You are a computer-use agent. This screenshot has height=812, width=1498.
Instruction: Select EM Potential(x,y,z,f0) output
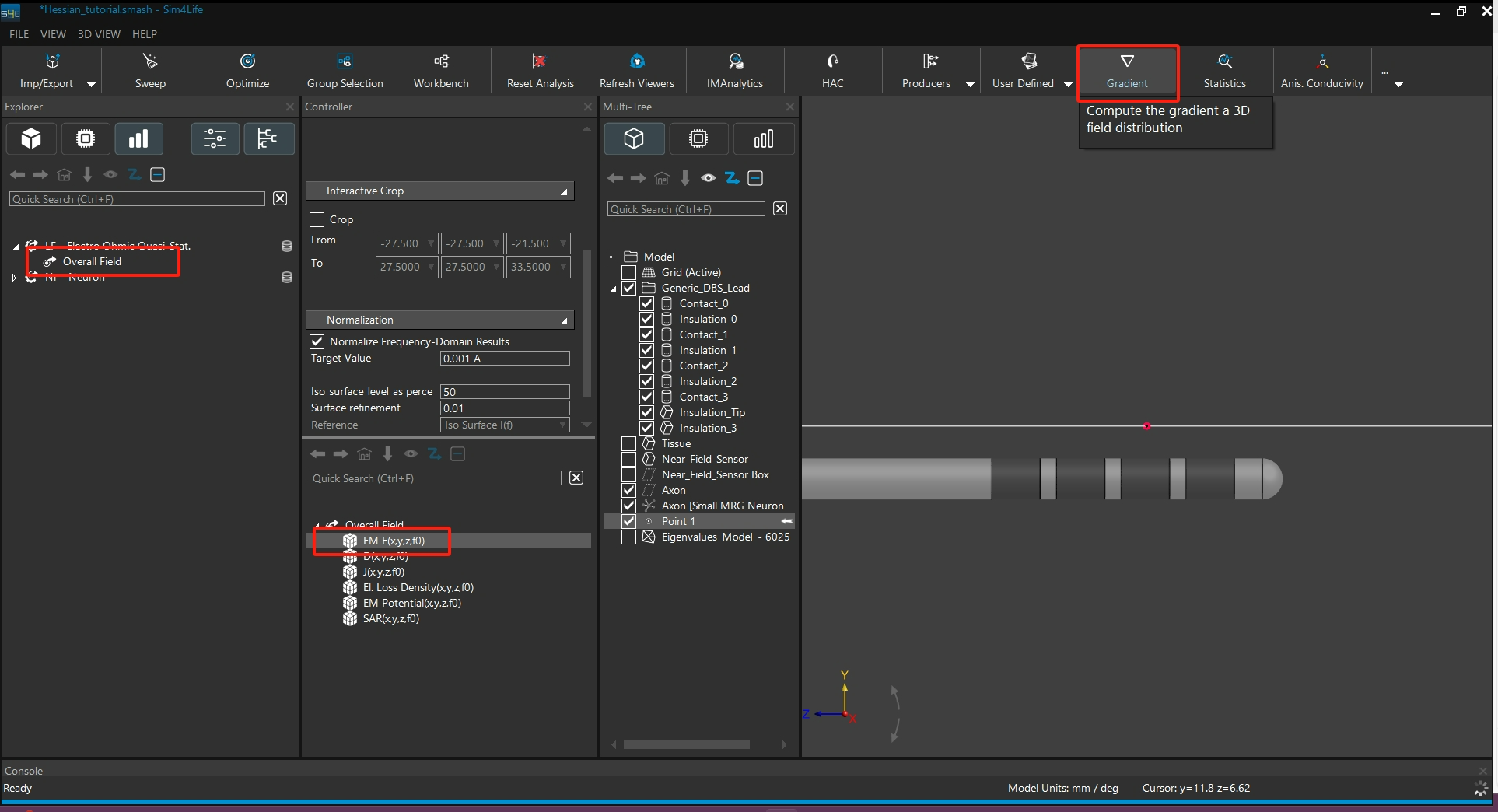pos(411,603)
